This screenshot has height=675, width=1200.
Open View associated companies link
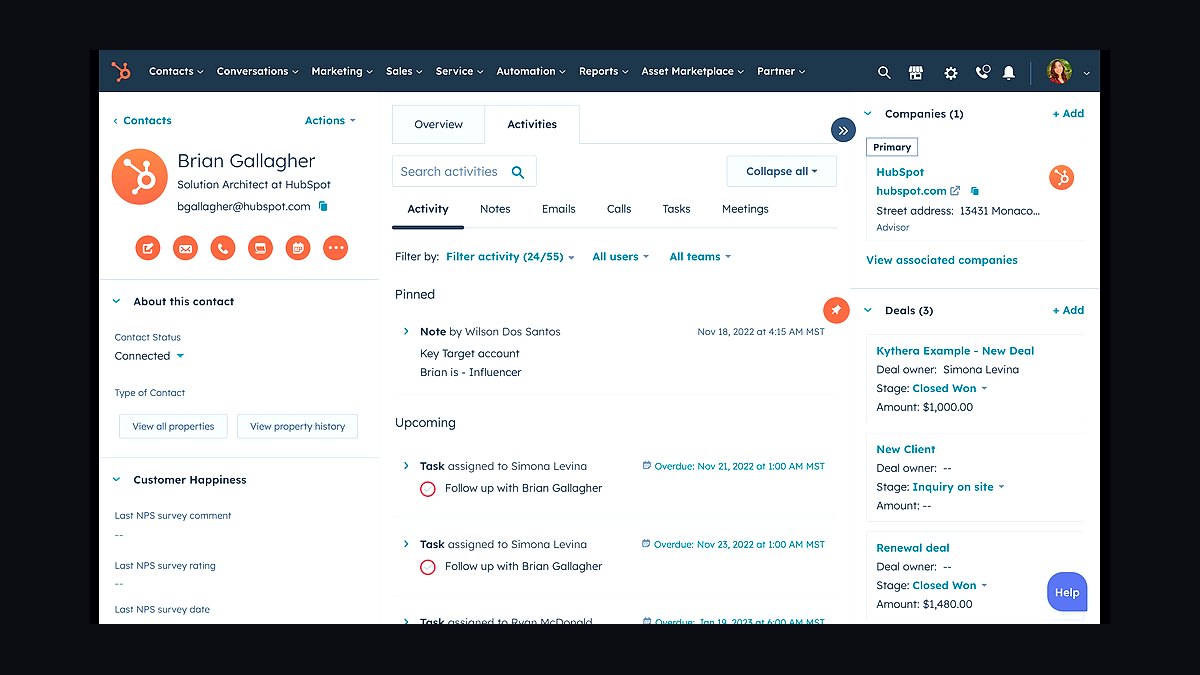pos(942,260)
